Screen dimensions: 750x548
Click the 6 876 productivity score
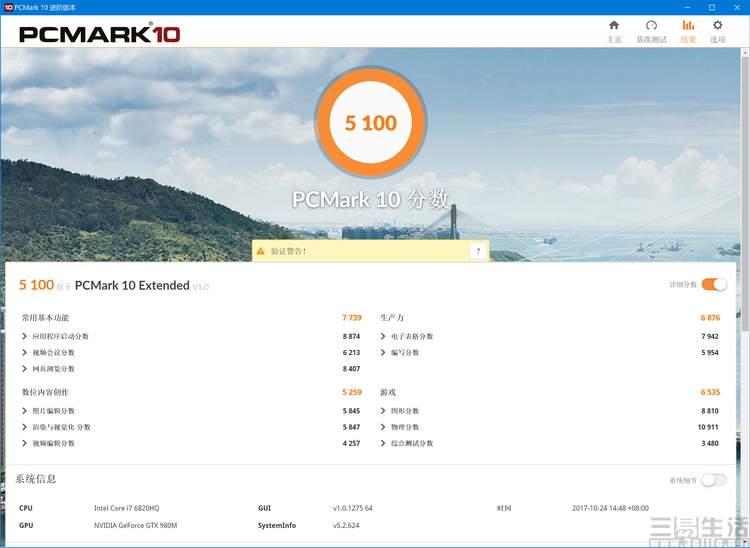(710, 318)
